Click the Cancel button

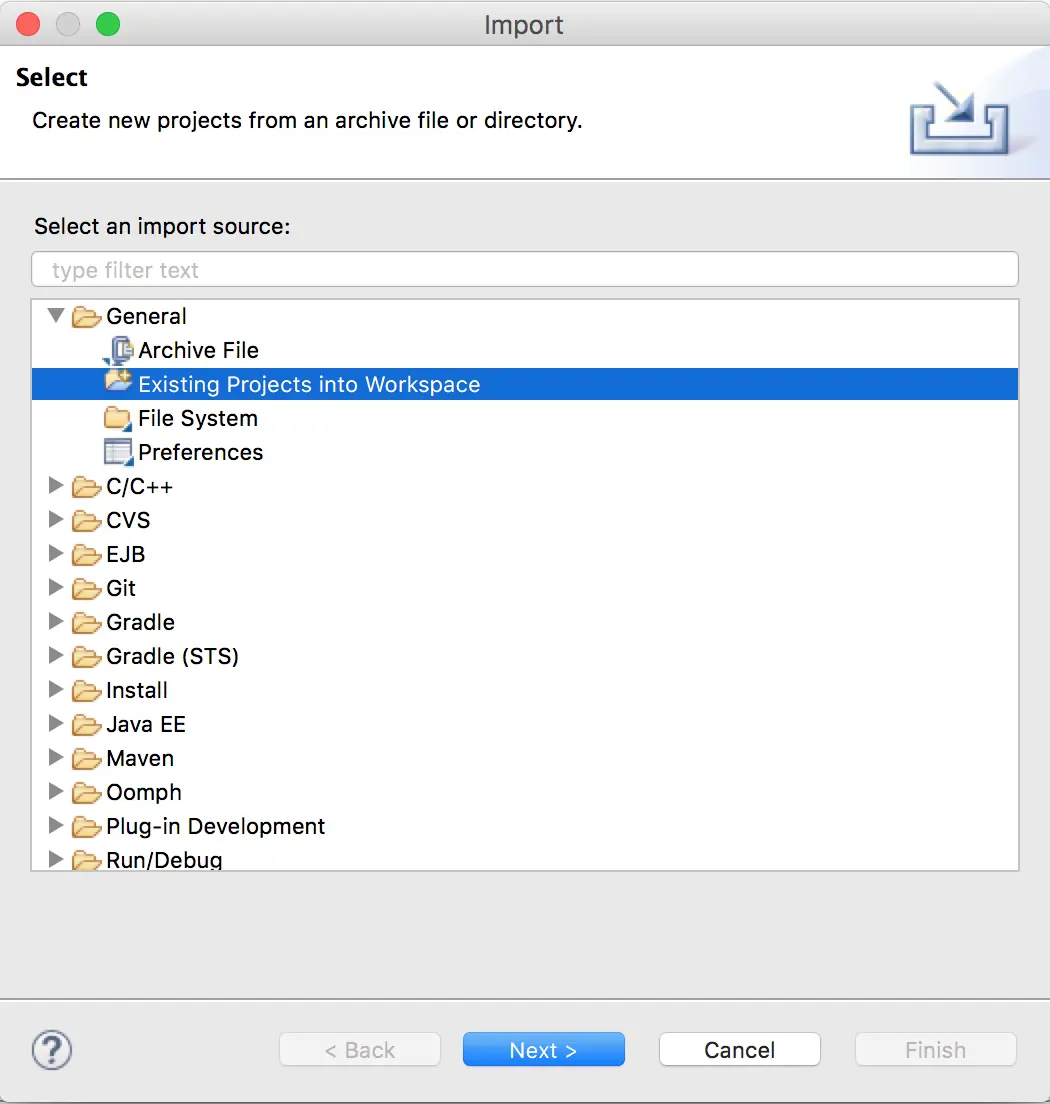pos(739,1050)
